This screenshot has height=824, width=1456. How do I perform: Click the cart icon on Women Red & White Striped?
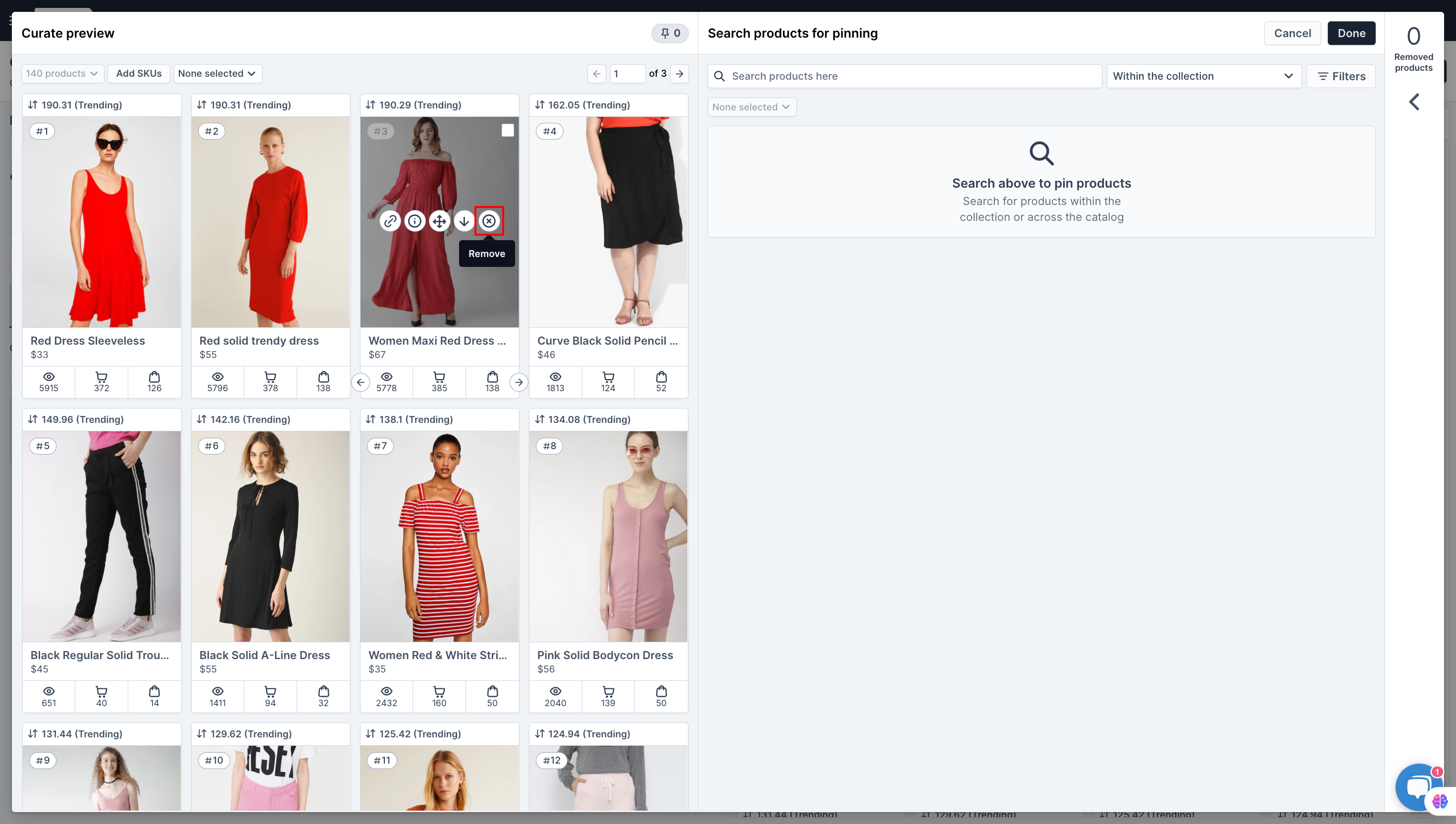[439, 692]
